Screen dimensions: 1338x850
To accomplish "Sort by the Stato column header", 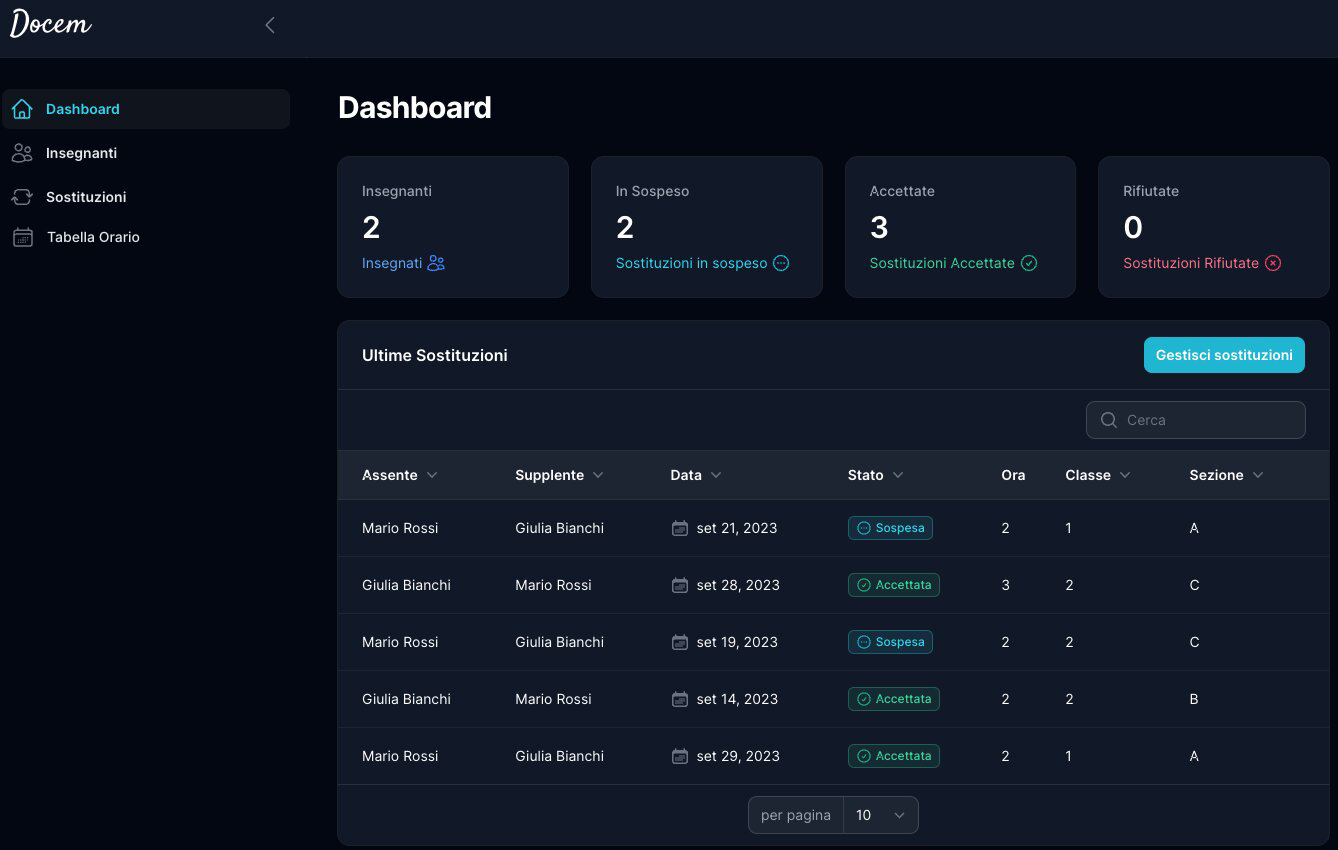I will [x=875, y=475].
